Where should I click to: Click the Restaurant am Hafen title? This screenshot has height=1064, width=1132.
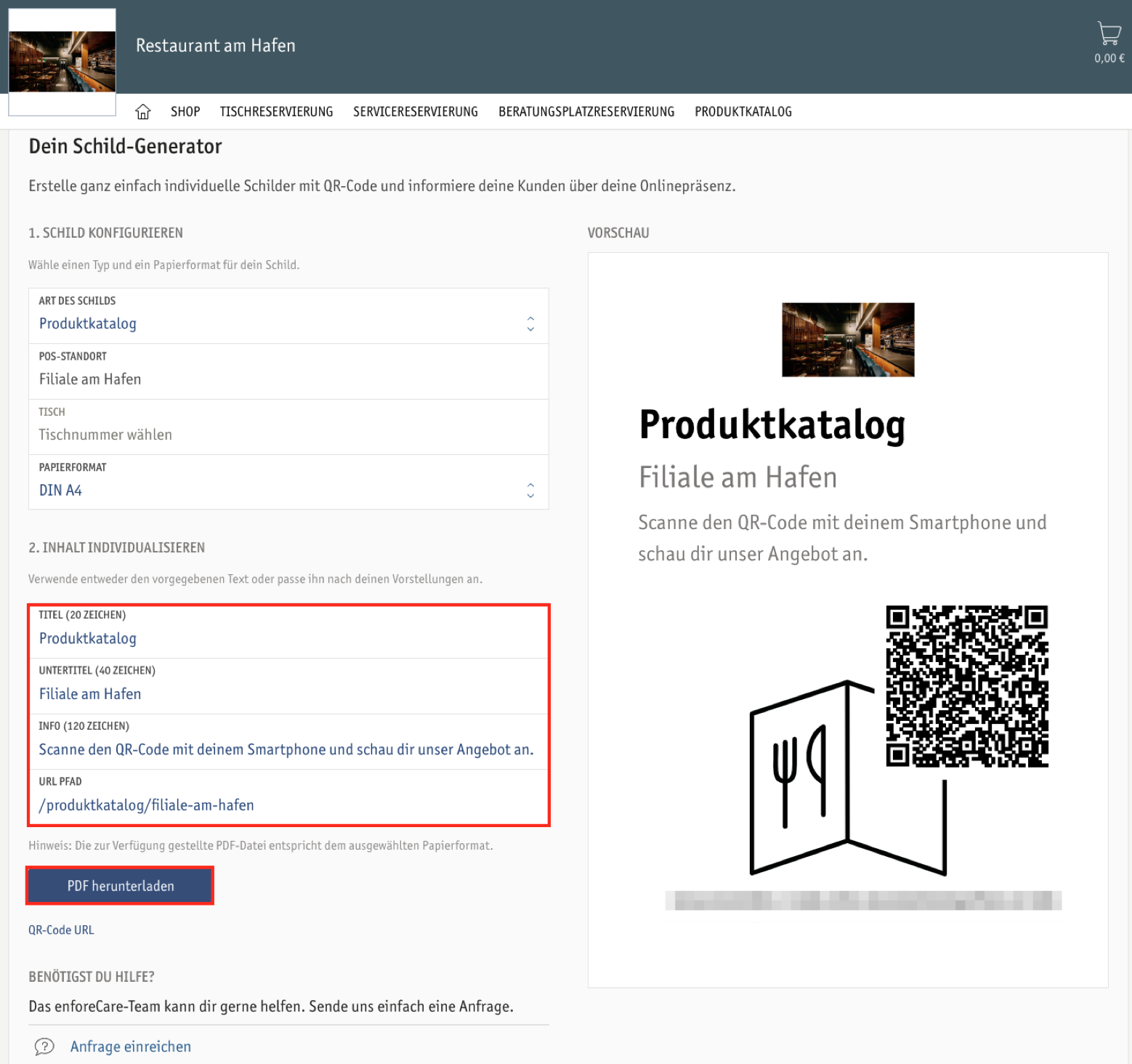[216, 46]
